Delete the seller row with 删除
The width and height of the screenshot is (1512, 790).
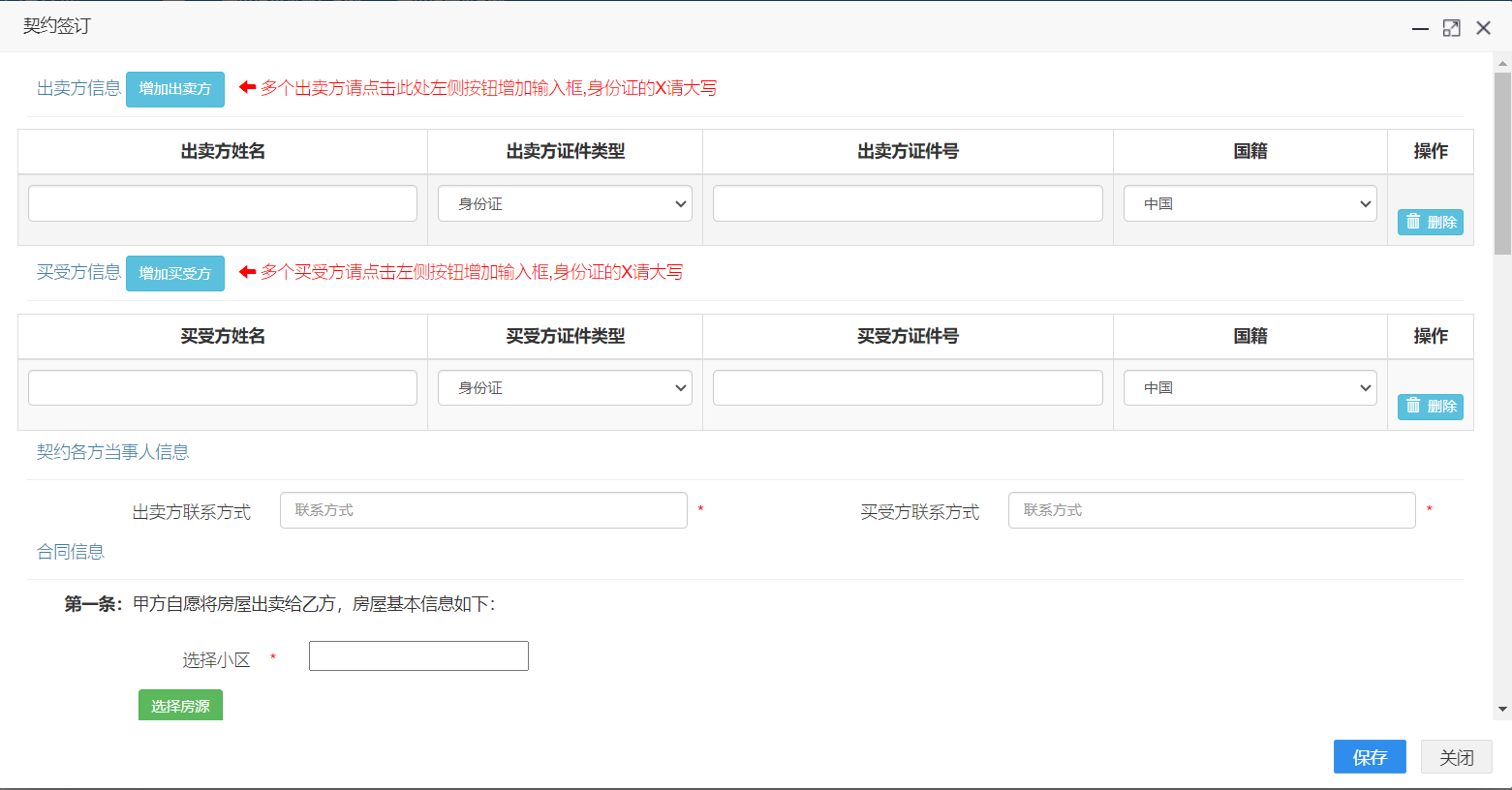point(1431,222)
